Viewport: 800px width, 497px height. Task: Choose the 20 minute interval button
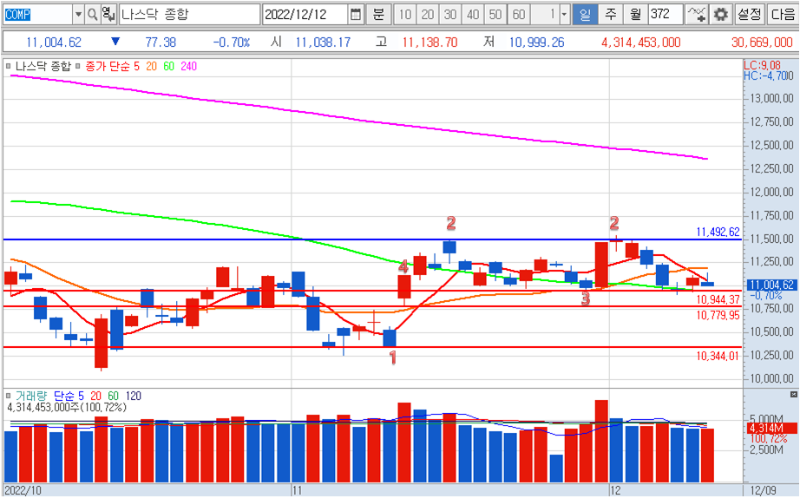(x=428, y=14)
